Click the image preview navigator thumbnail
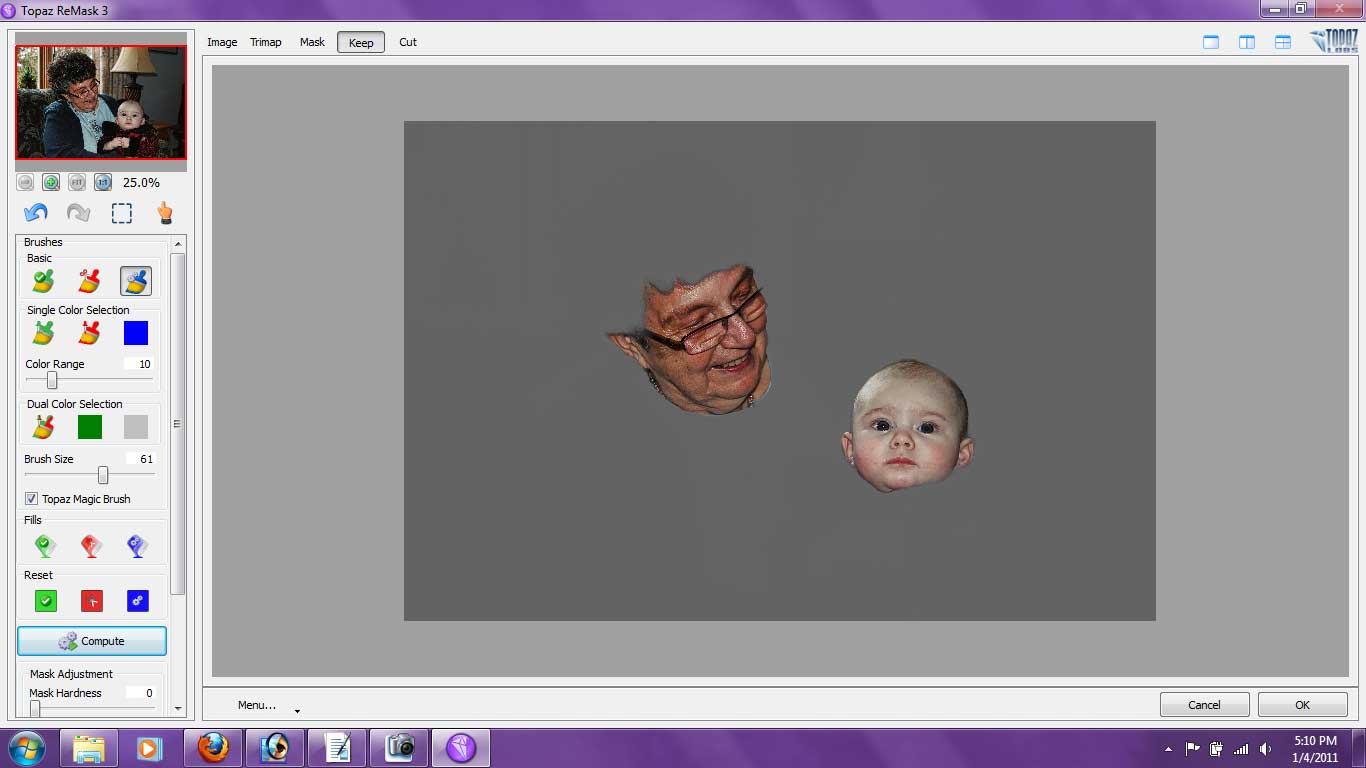Screen dimensions: 1366x768 pos(100,102)
